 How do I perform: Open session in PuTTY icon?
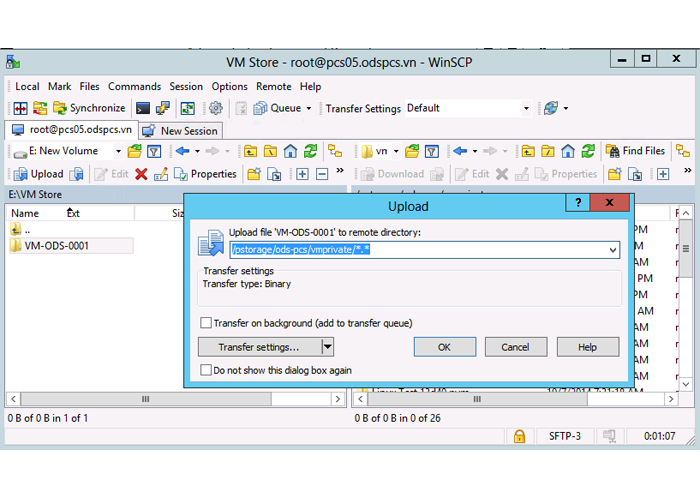[163, 108]
